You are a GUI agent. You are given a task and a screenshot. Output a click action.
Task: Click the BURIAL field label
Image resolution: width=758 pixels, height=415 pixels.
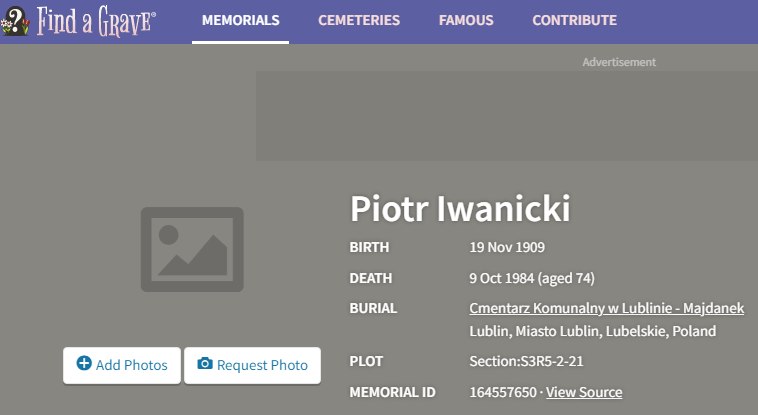[x=373, y=309]
